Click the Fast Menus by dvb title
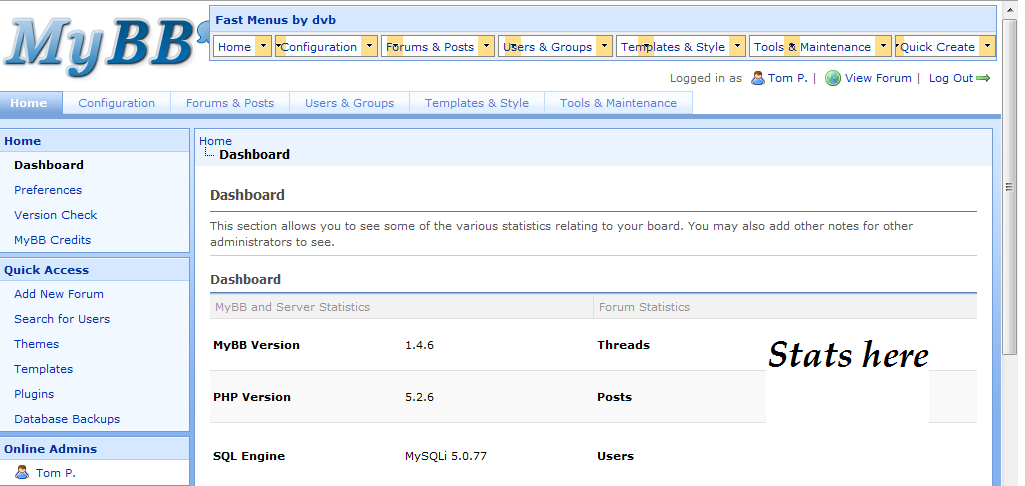 (275, 20)
